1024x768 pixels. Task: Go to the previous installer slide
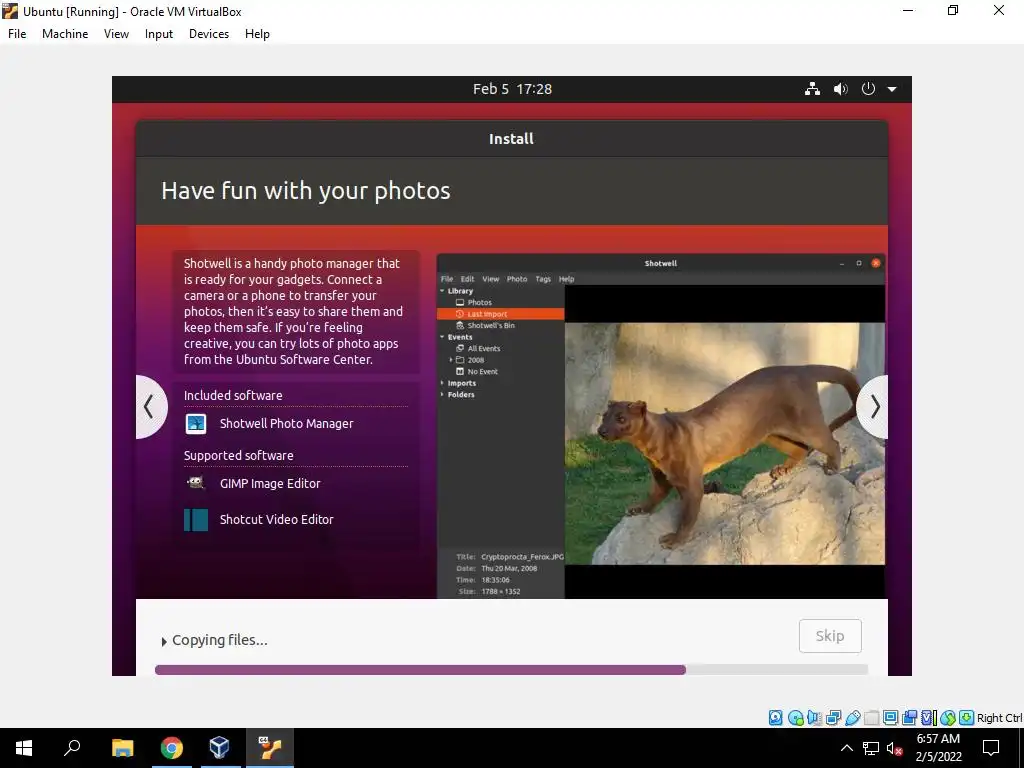pos(150,407)
